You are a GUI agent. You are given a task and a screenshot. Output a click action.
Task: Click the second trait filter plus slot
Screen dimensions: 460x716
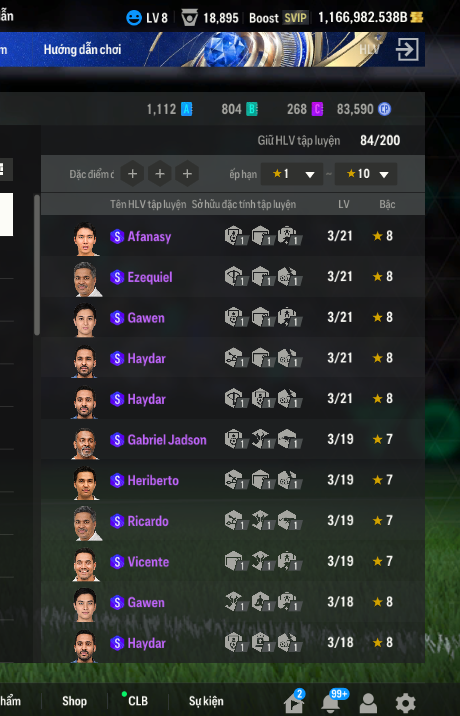coord(160,174)
